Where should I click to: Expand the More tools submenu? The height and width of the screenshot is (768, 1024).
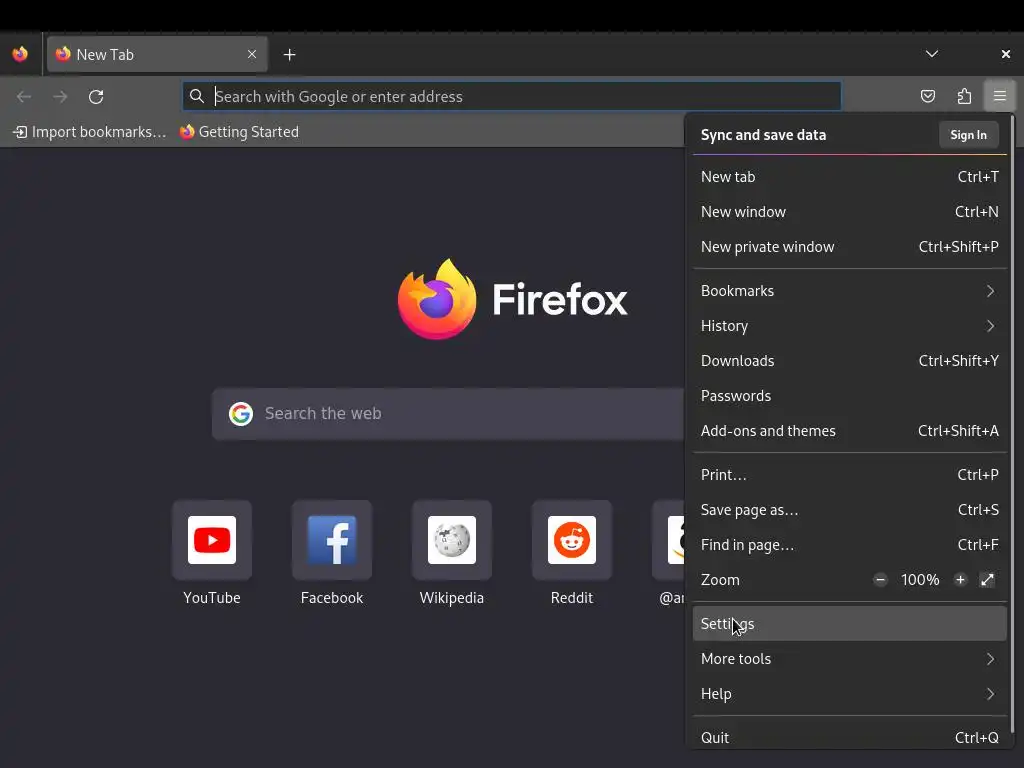(850, 659)
